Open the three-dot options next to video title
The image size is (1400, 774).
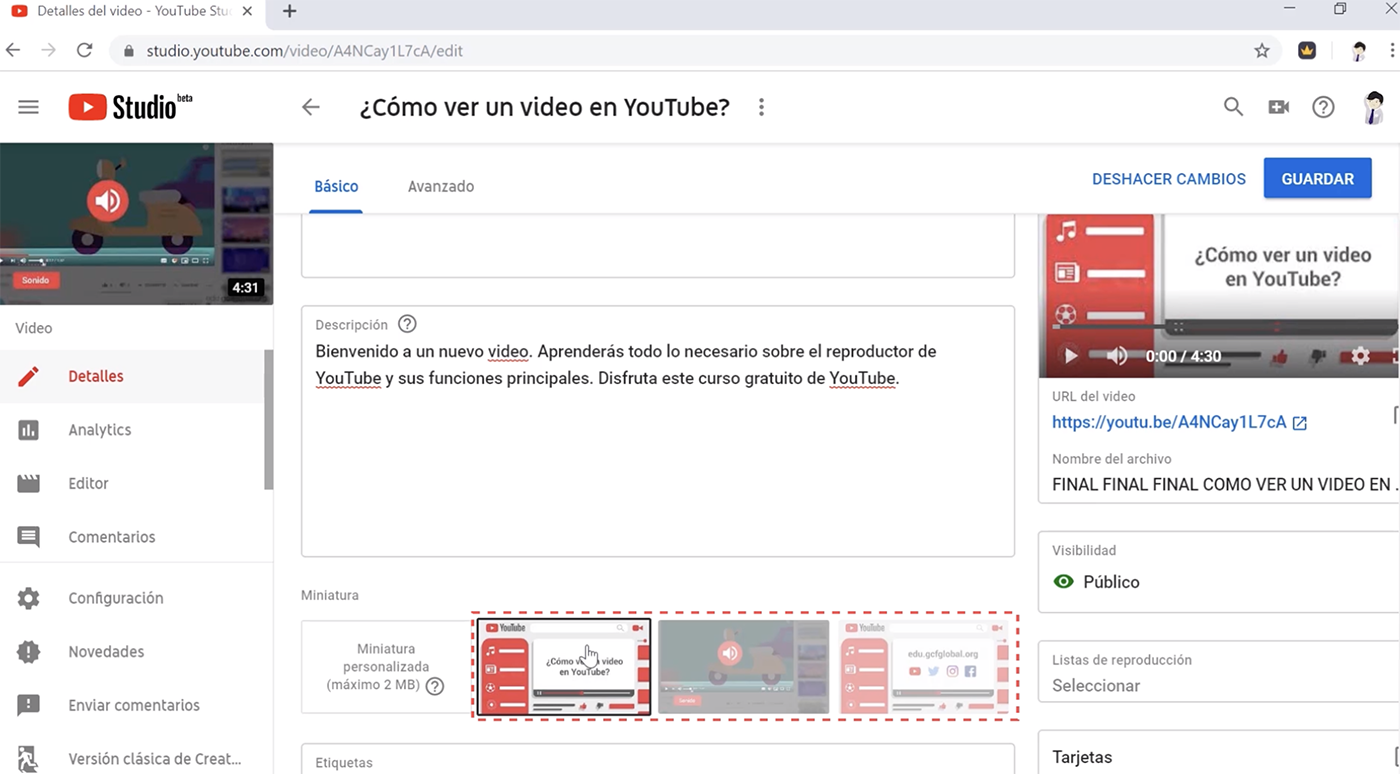coord(761,107)
